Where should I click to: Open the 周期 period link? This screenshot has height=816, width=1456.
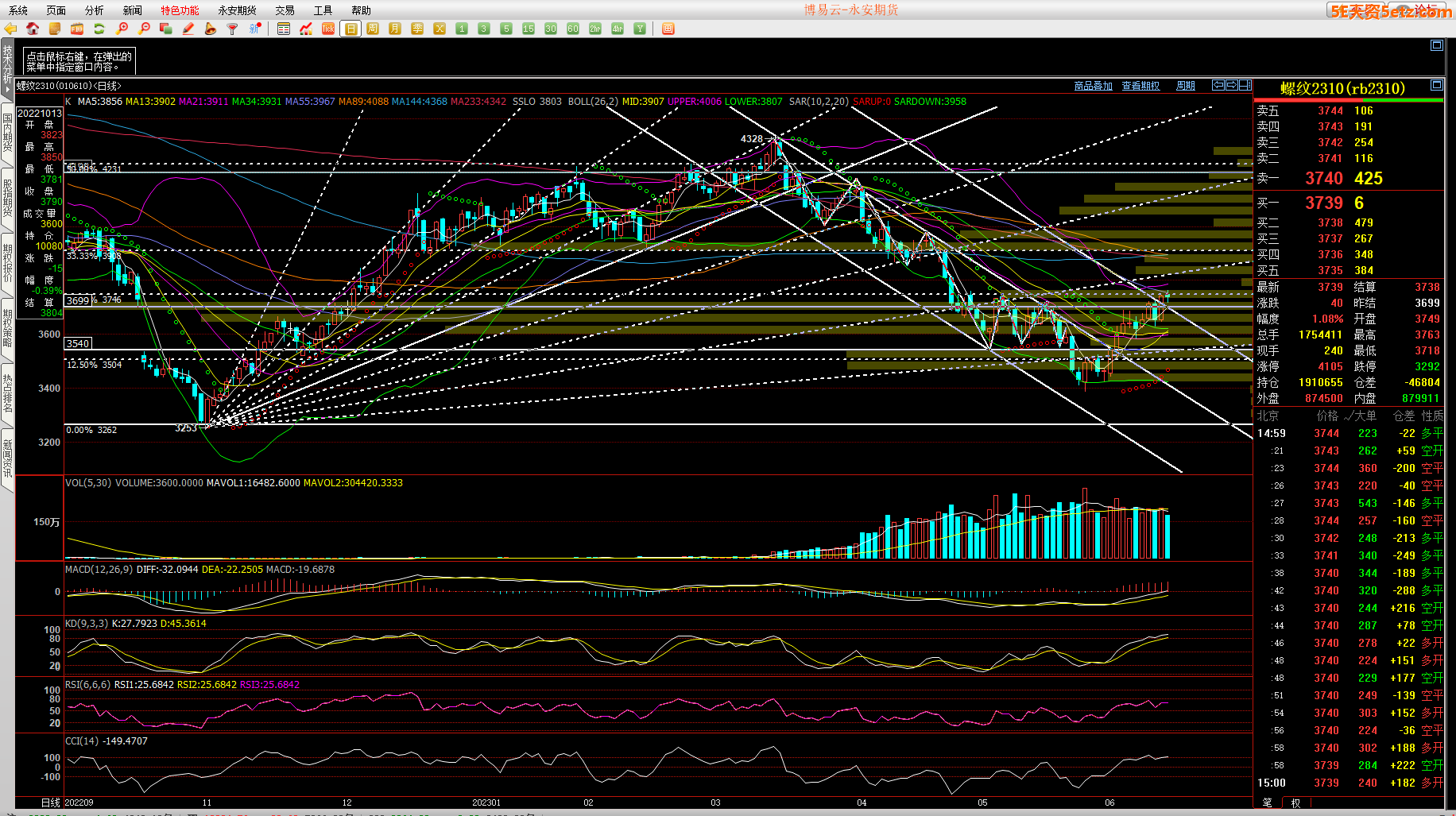tap(1186, 86)
